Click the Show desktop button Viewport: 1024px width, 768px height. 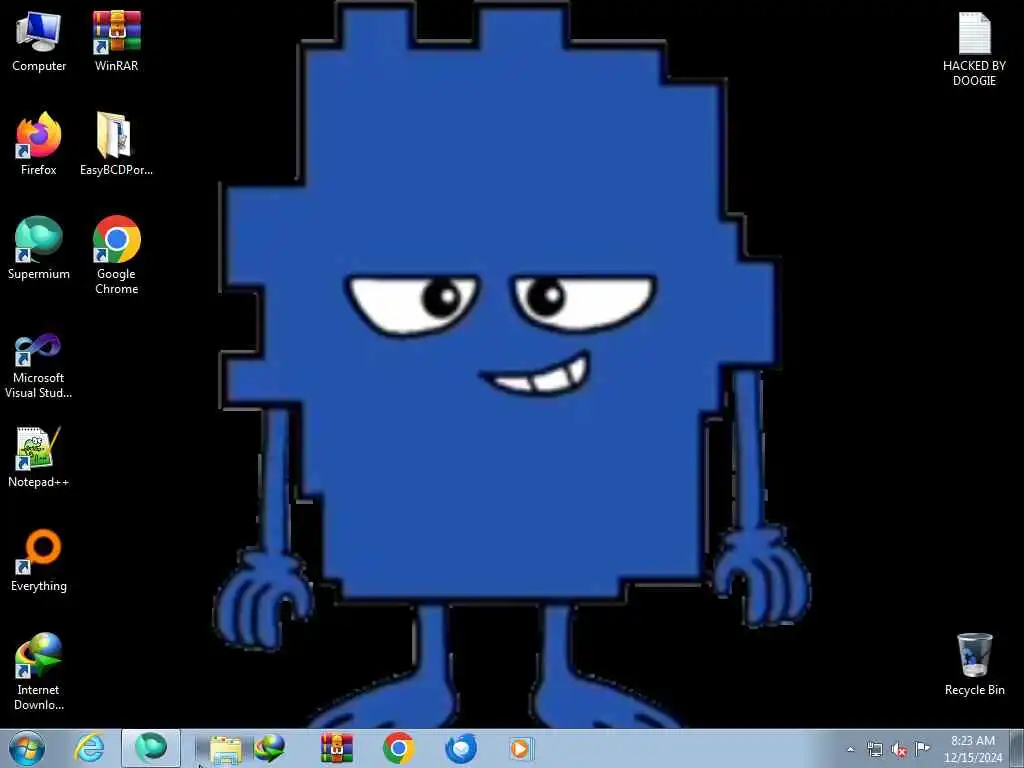pyautogui.click(x=1017, y=748)
